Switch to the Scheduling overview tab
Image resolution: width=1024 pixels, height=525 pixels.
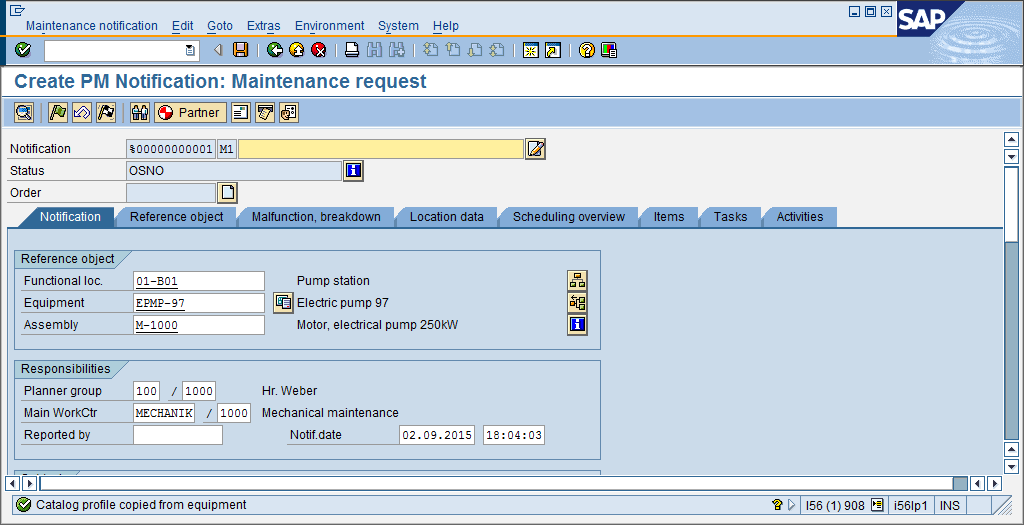click(x=569, y=217)
